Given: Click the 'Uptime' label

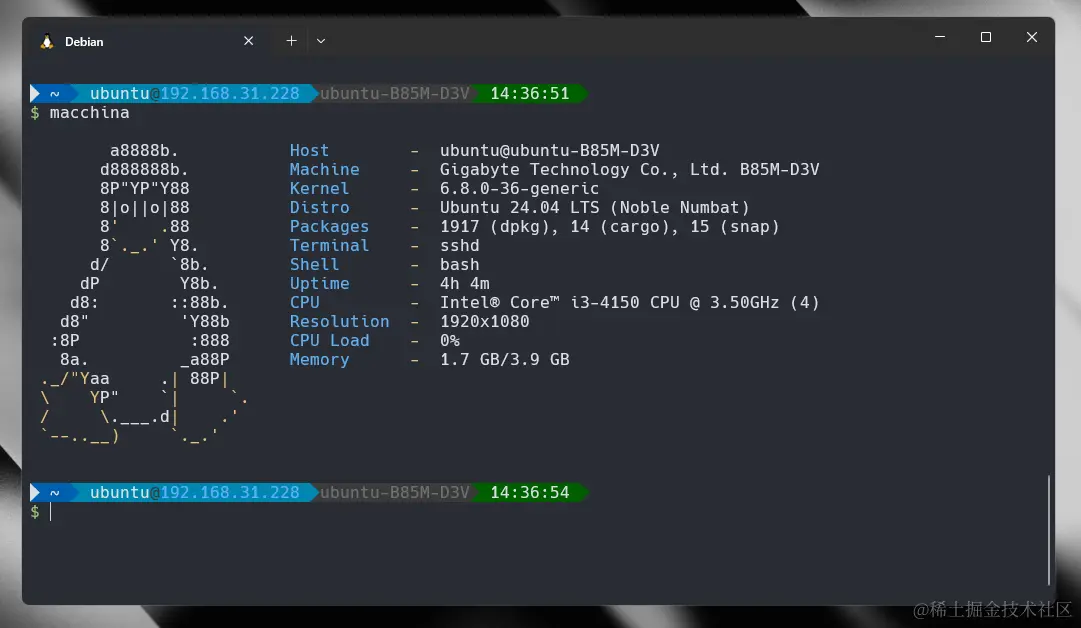Looking at the screenshot, I should click(x=319, y=283).
